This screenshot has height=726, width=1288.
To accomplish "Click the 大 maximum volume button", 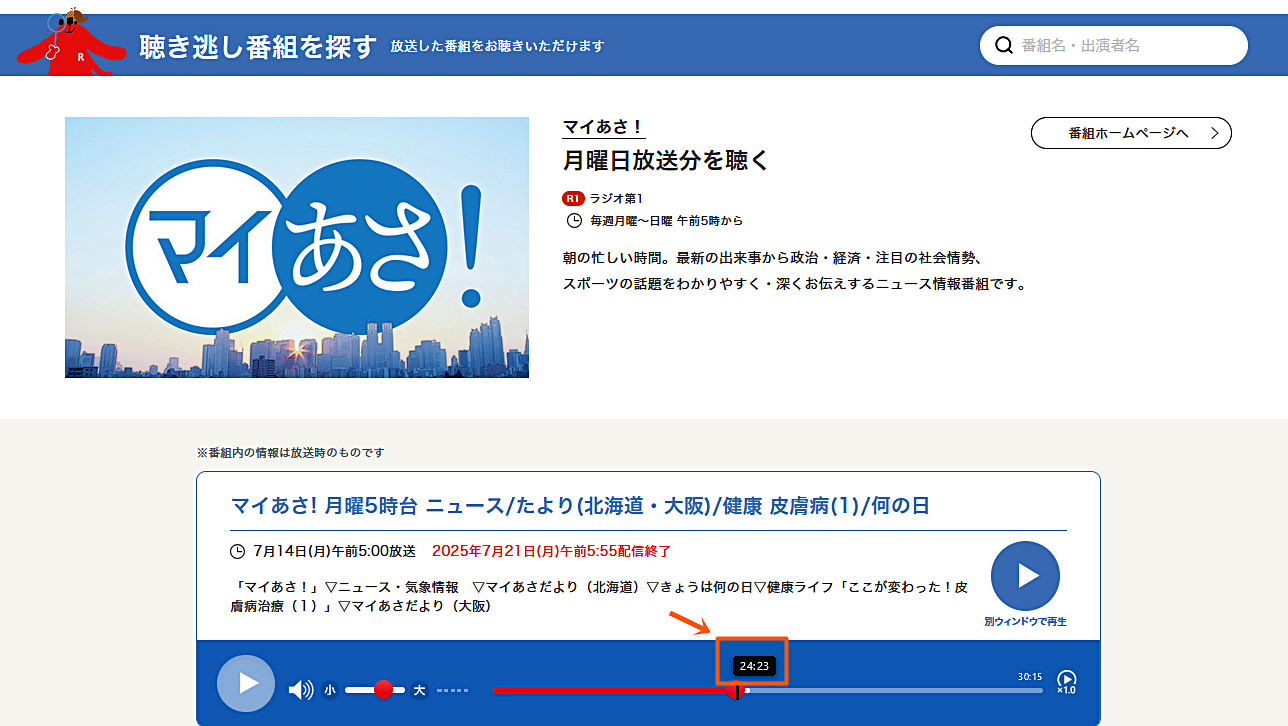I will click(420, 690).
